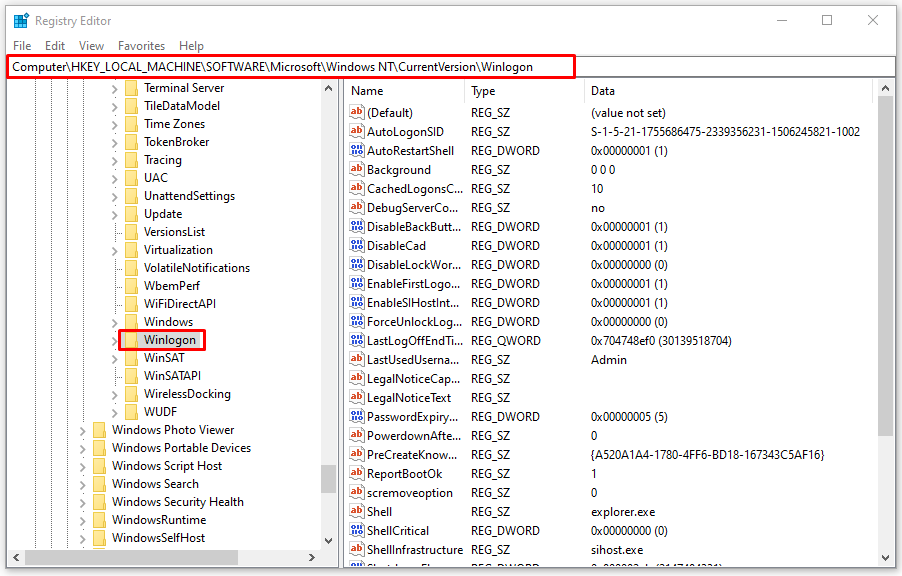Click the Background string value icon
Viewport: 902px width, 576px height.
point(357,169)
